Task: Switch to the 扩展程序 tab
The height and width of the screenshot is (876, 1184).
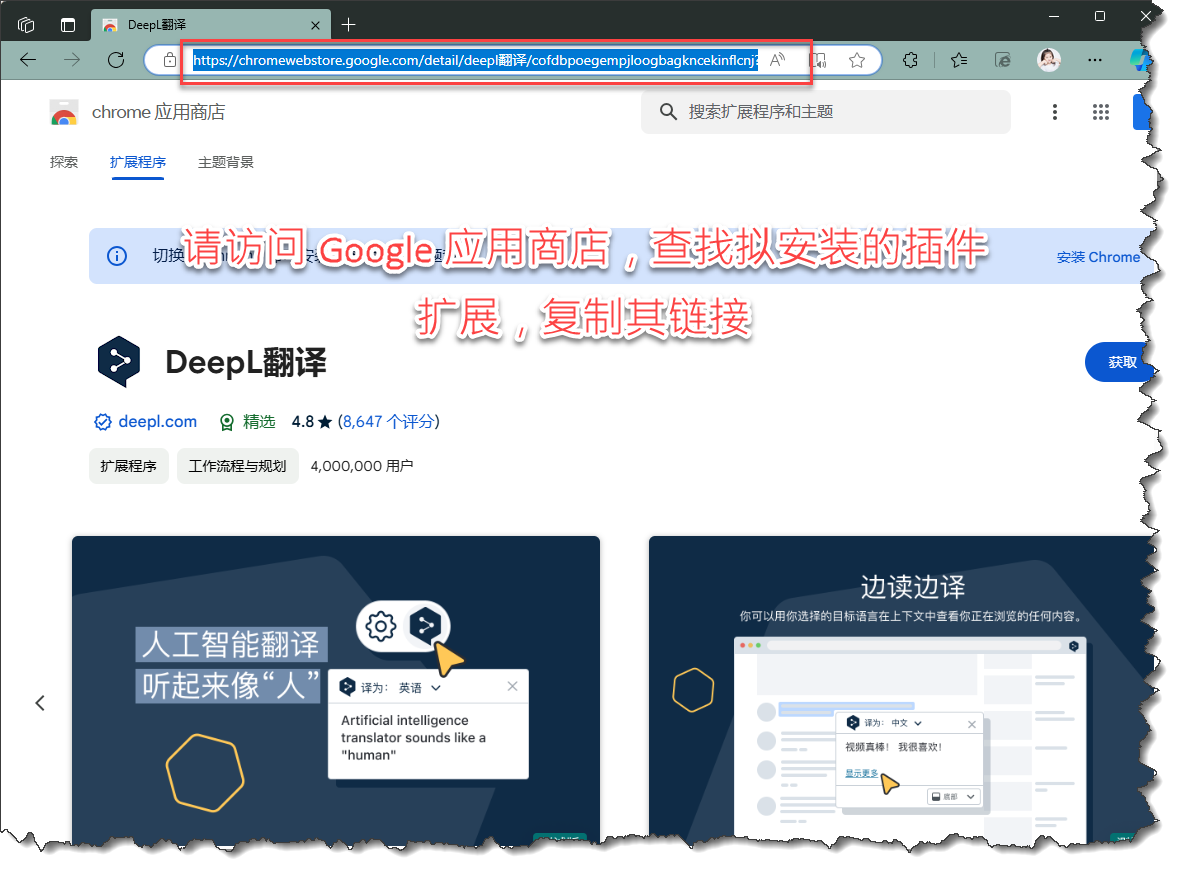Action: point(137,162)
